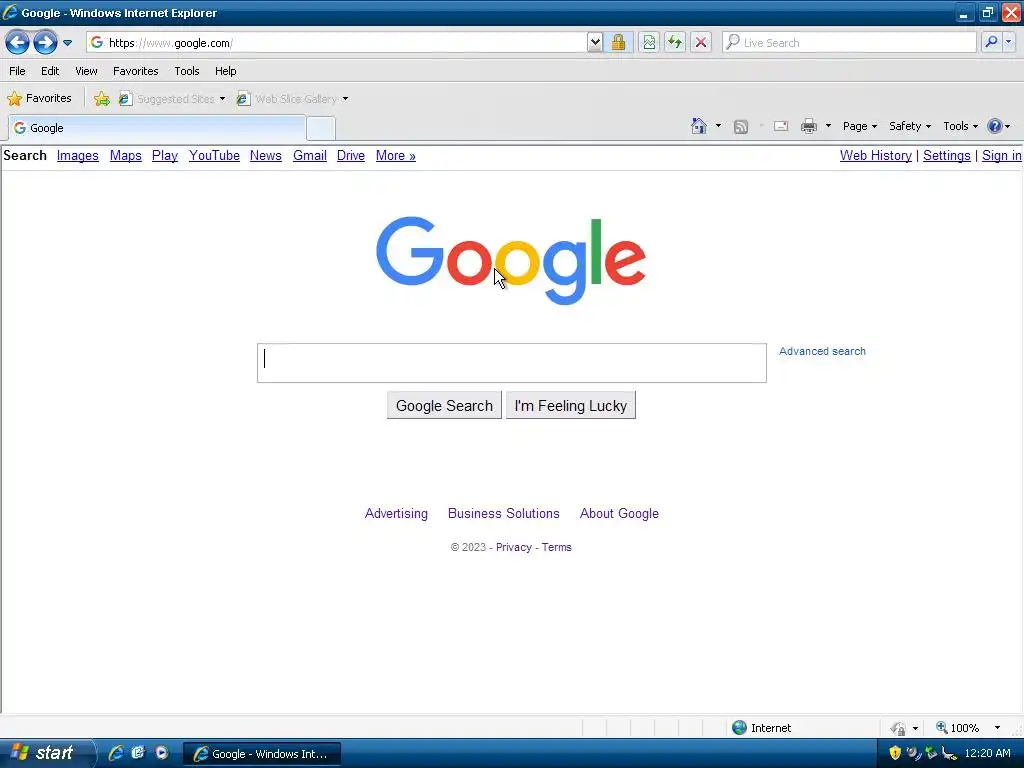Open the Web History link
Screen dimensions: 1024x768
coord(876,155)
